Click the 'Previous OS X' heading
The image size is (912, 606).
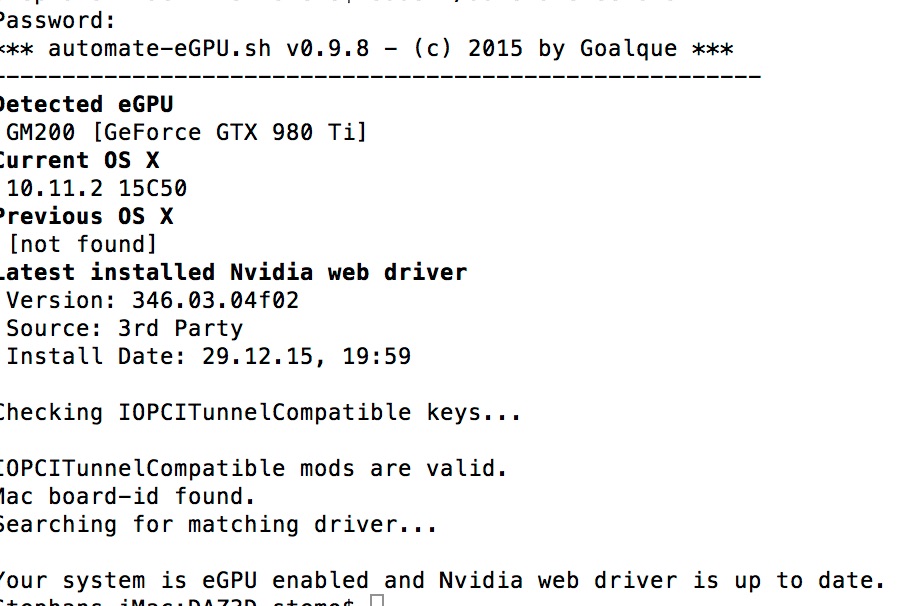[x=87, y=216]
